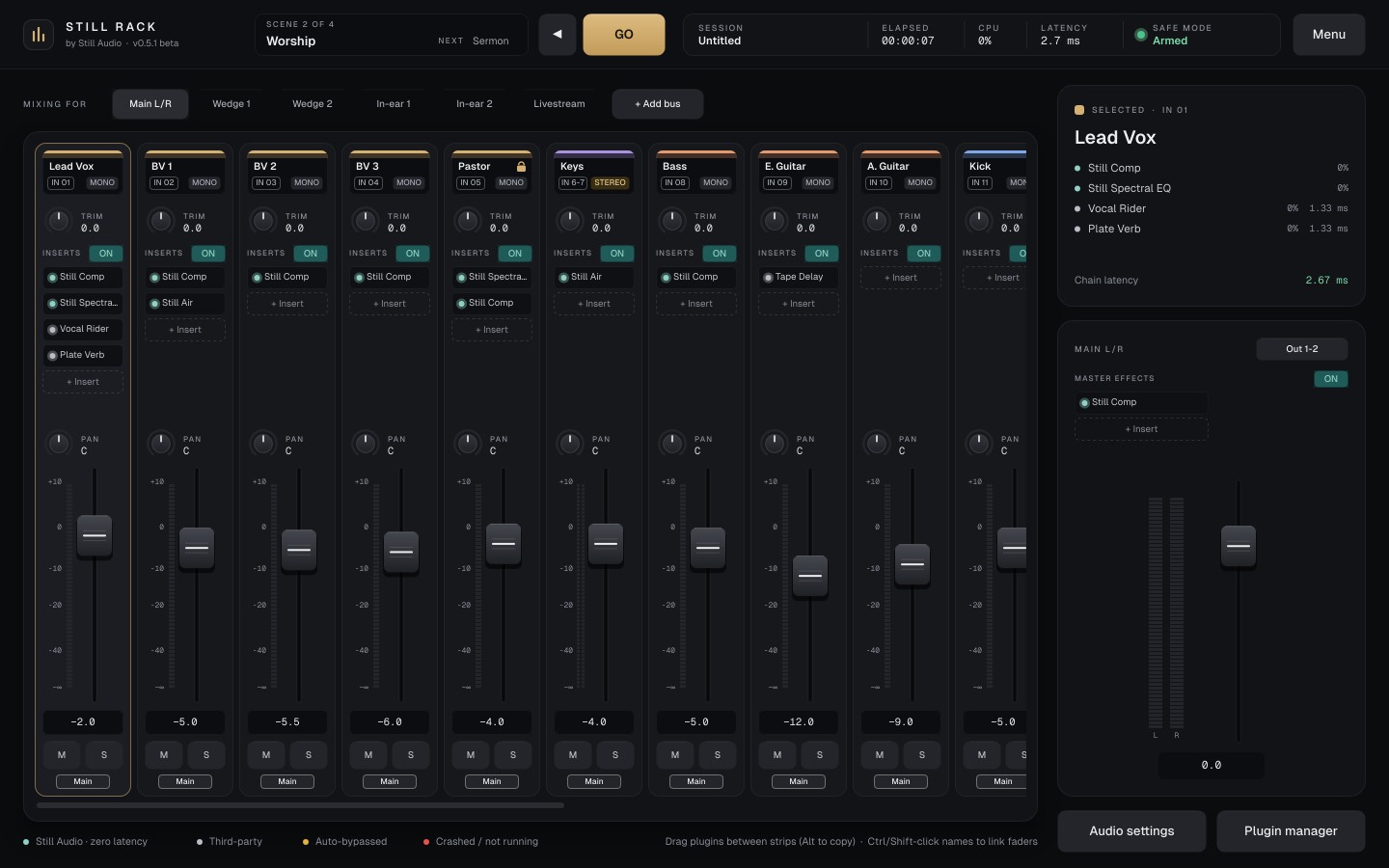This screenshot has height=868, width=1389.
Task: Click the Add bus button
Action: pyautogui.click(x=658, y=104)
